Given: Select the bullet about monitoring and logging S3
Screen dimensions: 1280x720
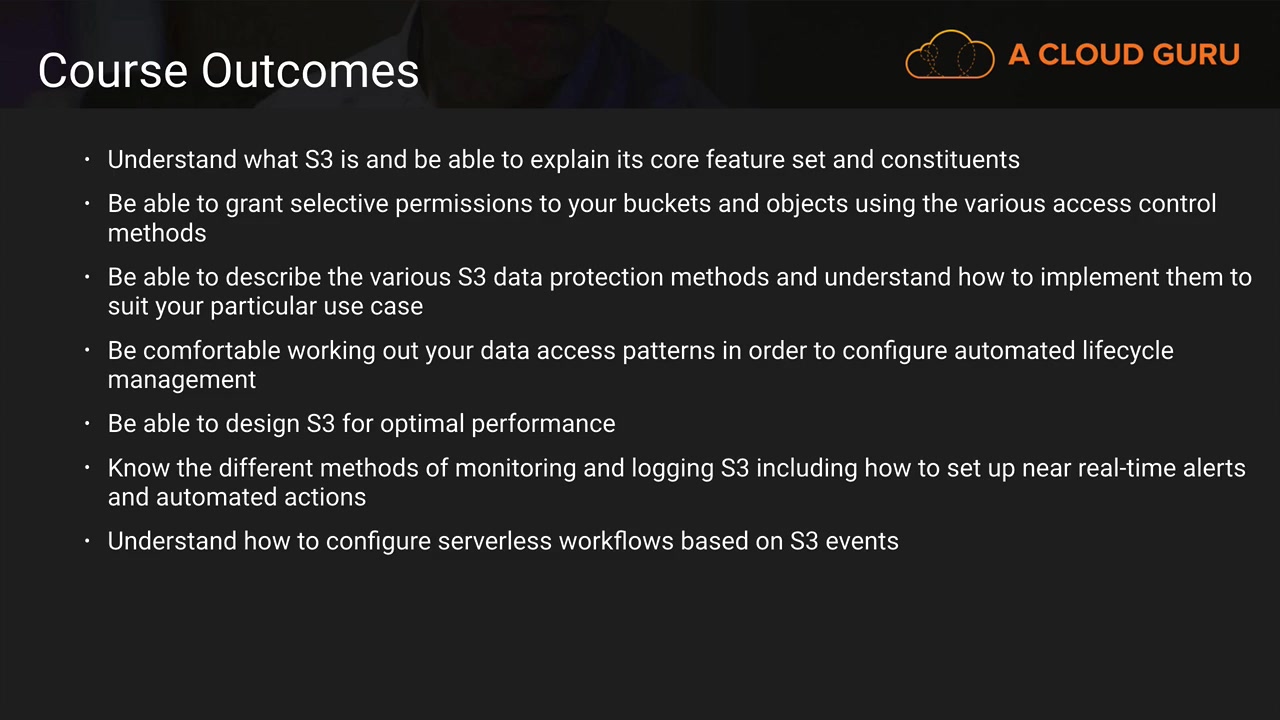Looking at the screenshot, I should (676, 468).
